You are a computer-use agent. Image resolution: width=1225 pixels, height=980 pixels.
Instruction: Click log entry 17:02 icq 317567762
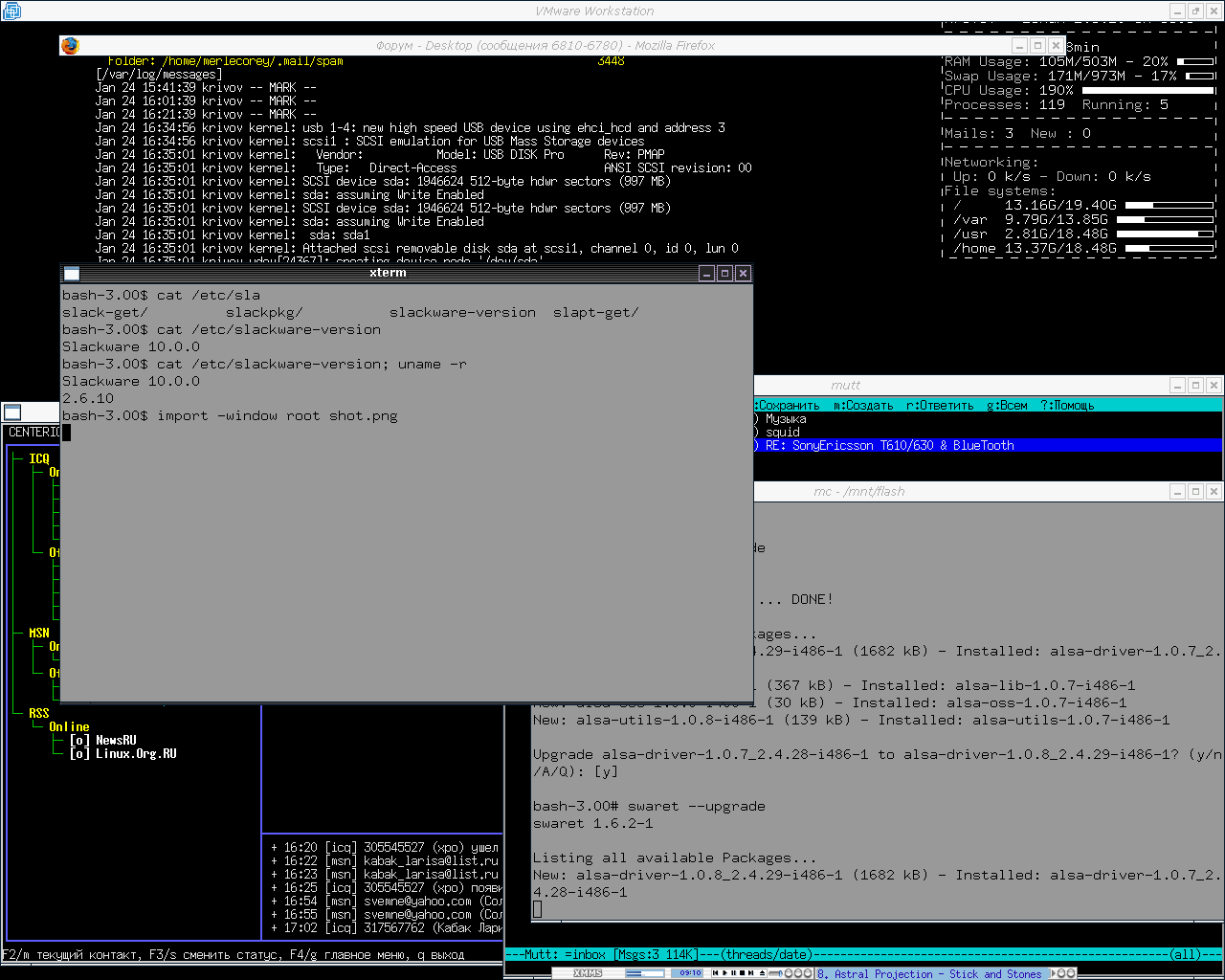pos(385,927)
